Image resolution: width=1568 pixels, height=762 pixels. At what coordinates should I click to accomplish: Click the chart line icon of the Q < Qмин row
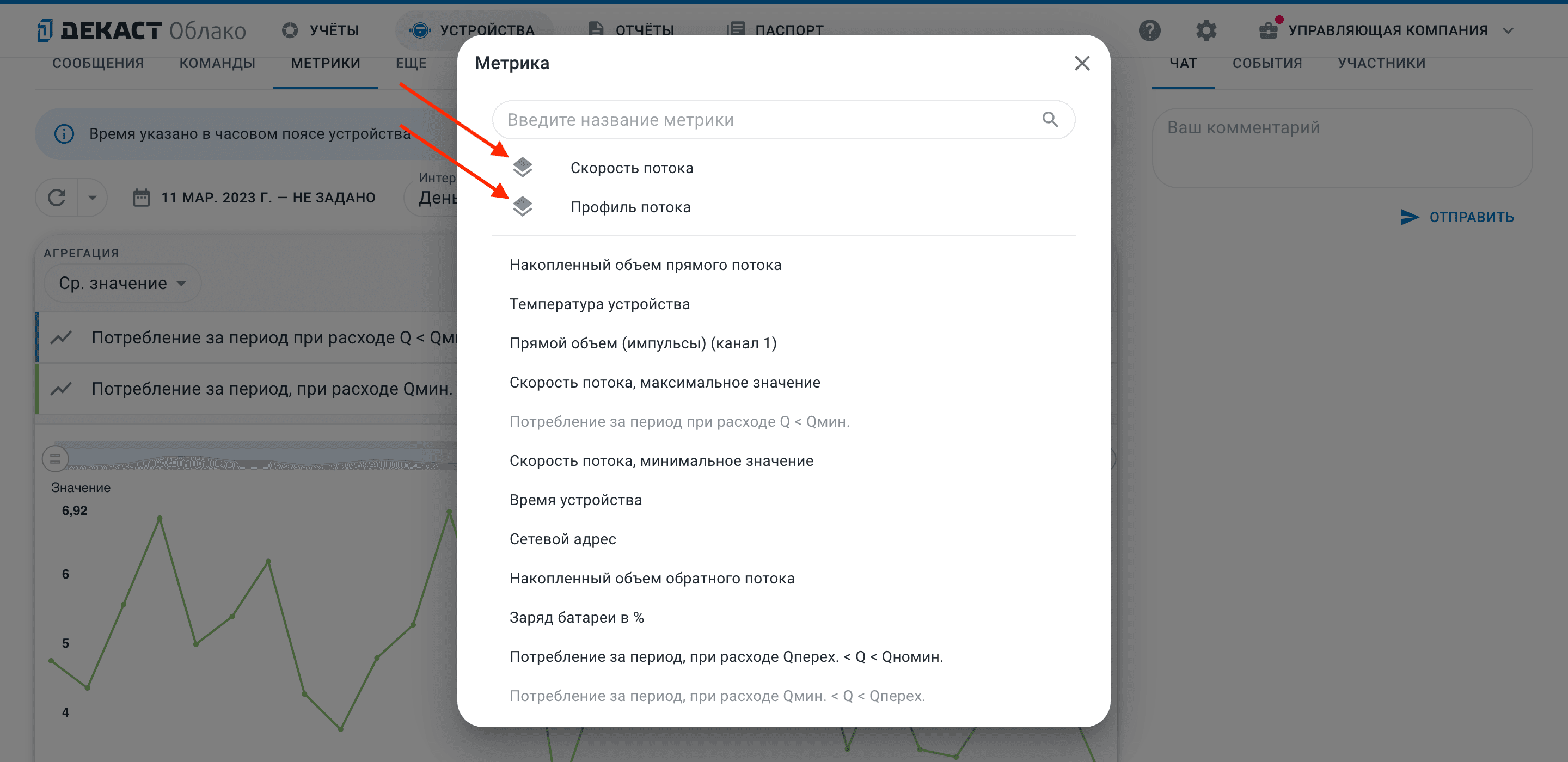[x=61, y=337]
